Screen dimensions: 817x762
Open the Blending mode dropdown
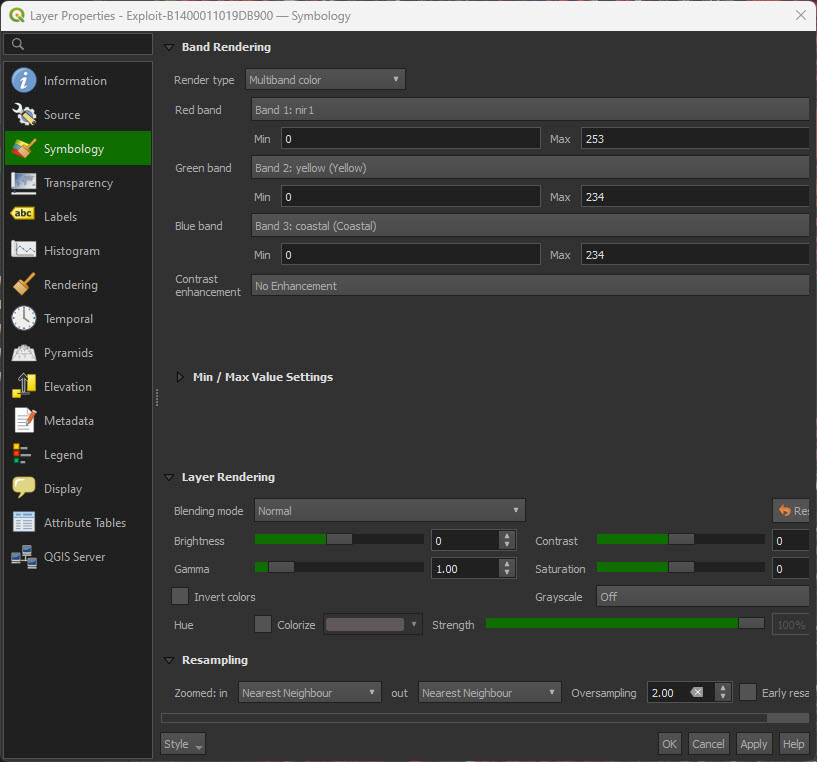389,511
